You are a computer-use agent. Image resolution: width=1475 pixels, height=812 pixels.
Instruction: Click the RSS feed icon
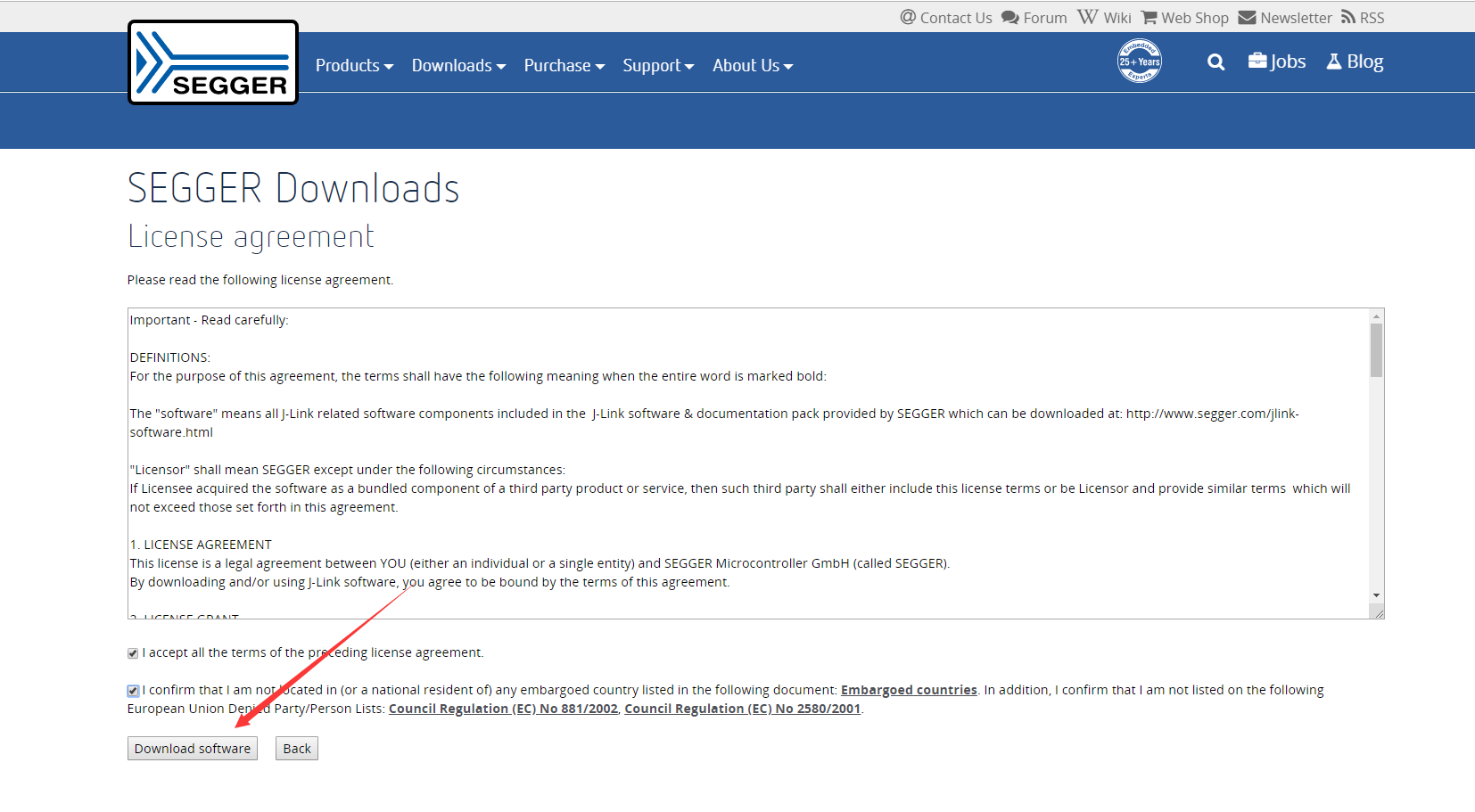coord(1348,17)
